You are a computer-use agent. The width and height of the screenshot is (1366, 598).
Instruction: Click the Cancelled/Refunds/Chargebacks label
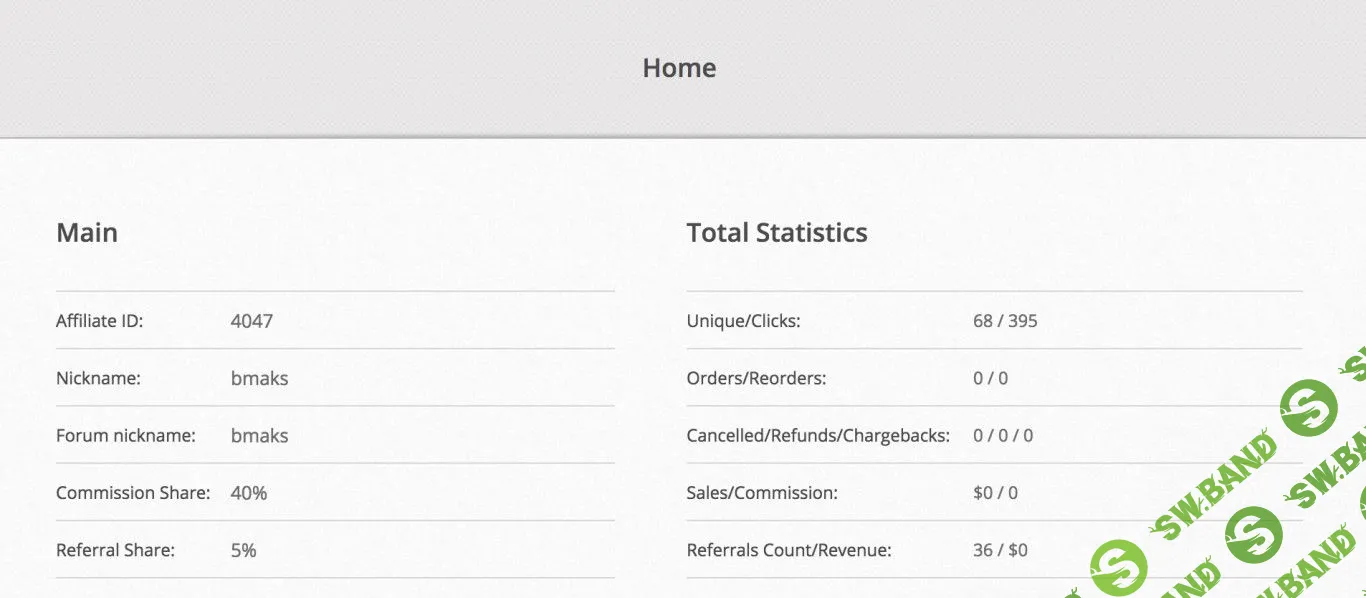pos(818,436)
